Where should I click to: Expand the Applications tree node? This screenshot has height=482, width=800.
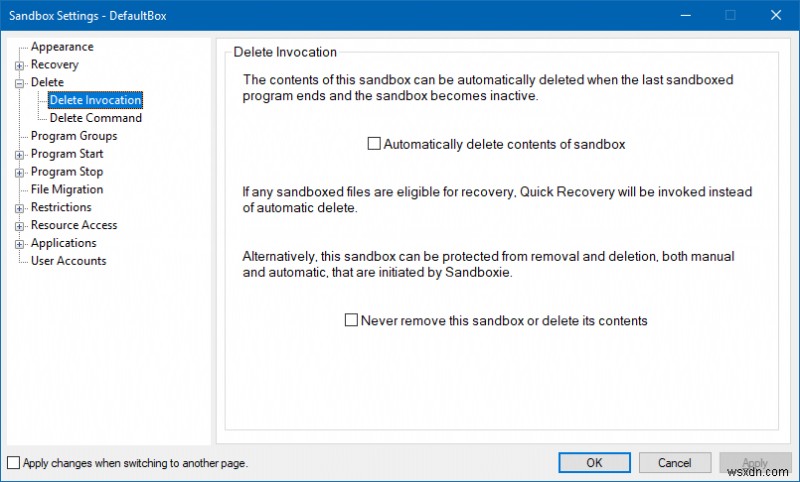(19, 244)
